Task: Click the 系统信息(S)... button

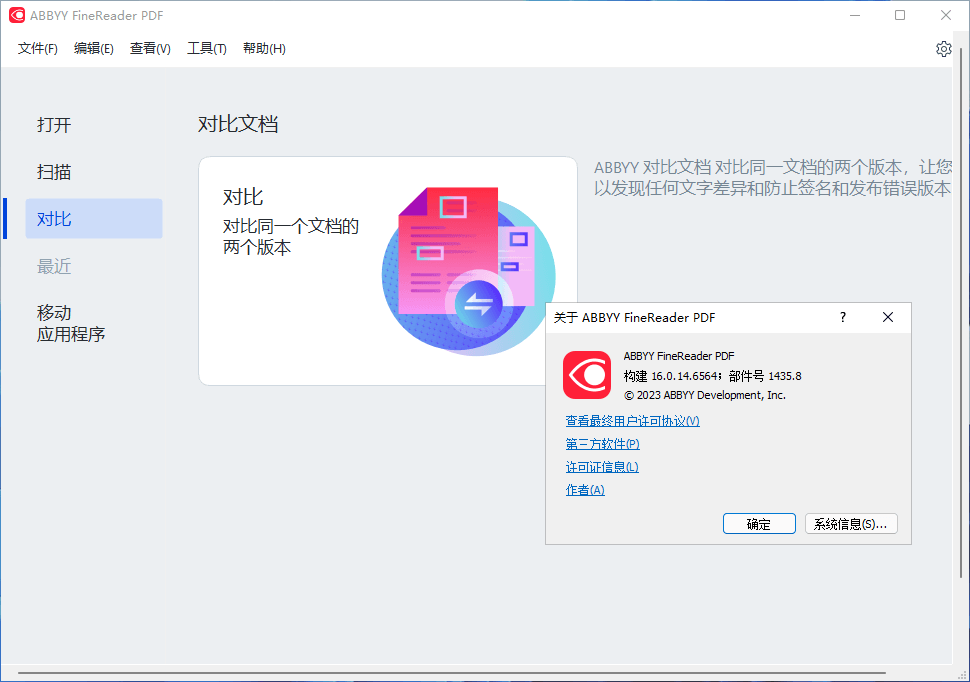Action: point(851,524)
